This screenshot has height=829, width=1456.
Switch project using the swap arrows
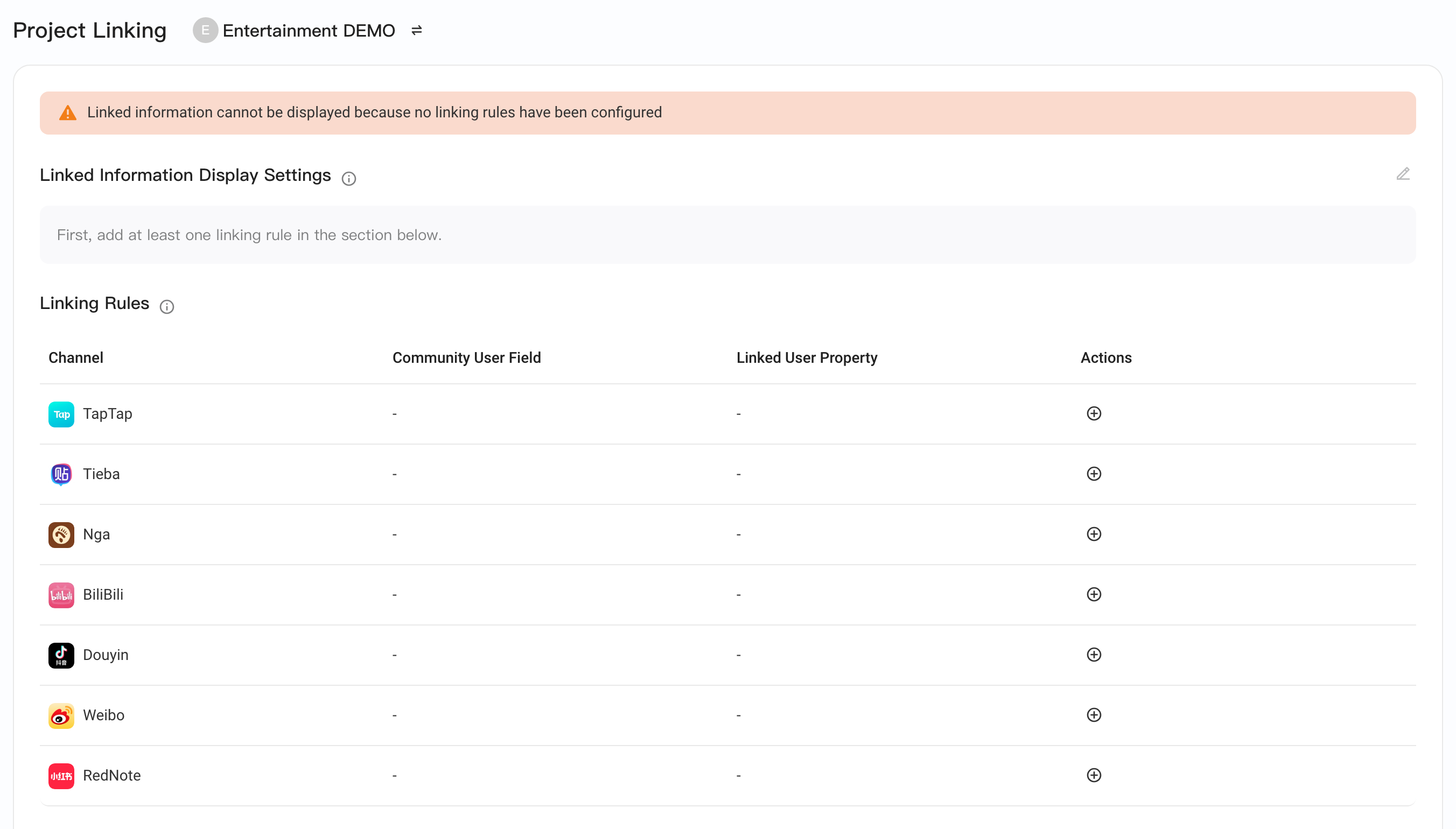point(417,30)
